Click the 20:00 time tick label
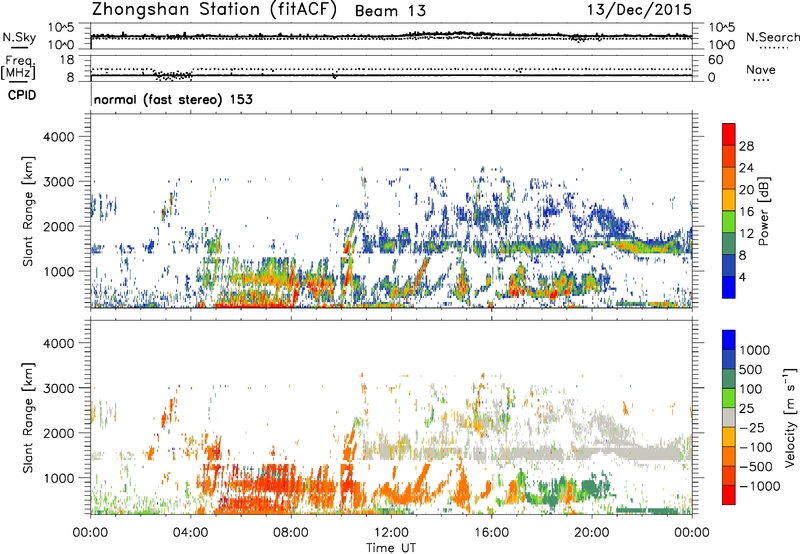The width and height of the screenshot is (800, 554). 591,533
